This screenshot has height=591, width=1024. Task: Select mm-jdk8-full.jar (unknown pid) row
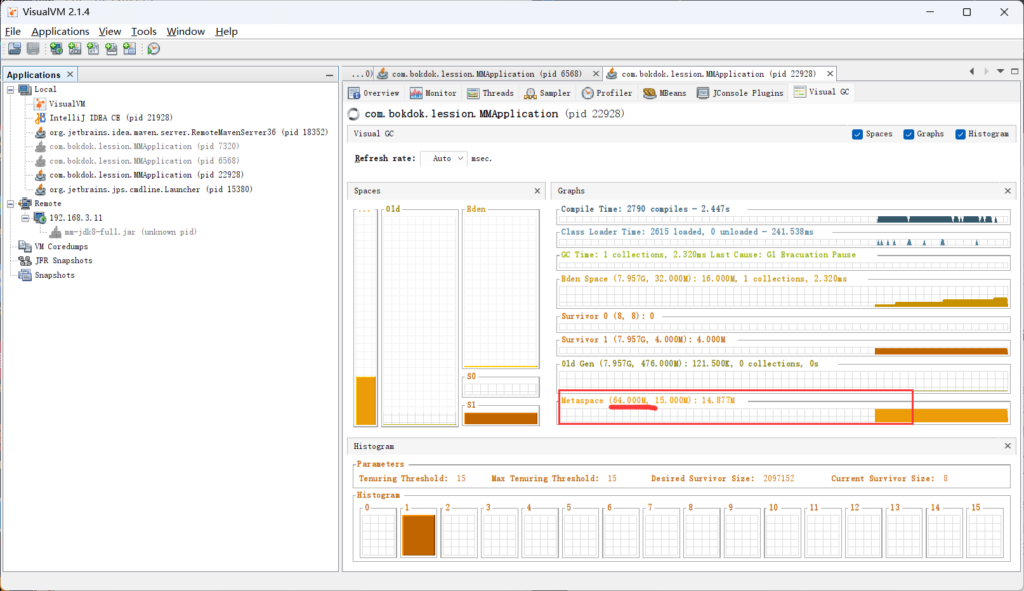[x=131, y=232]
